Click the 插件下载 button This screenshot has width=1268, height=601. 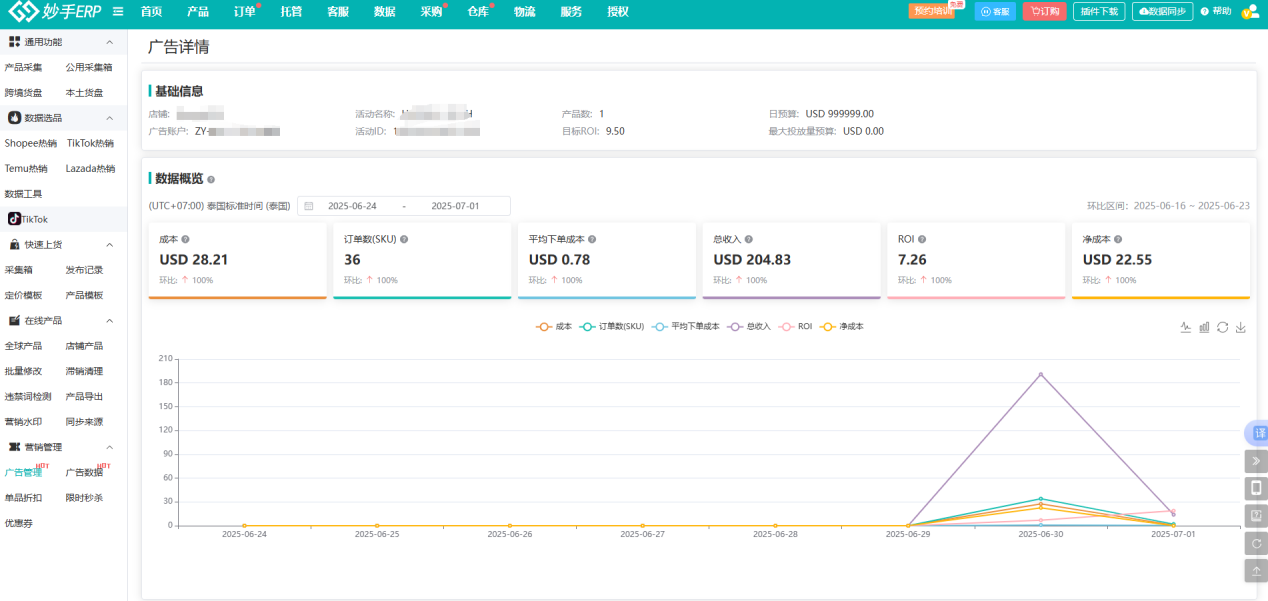pyautogui.click(x=1098, y=12)
